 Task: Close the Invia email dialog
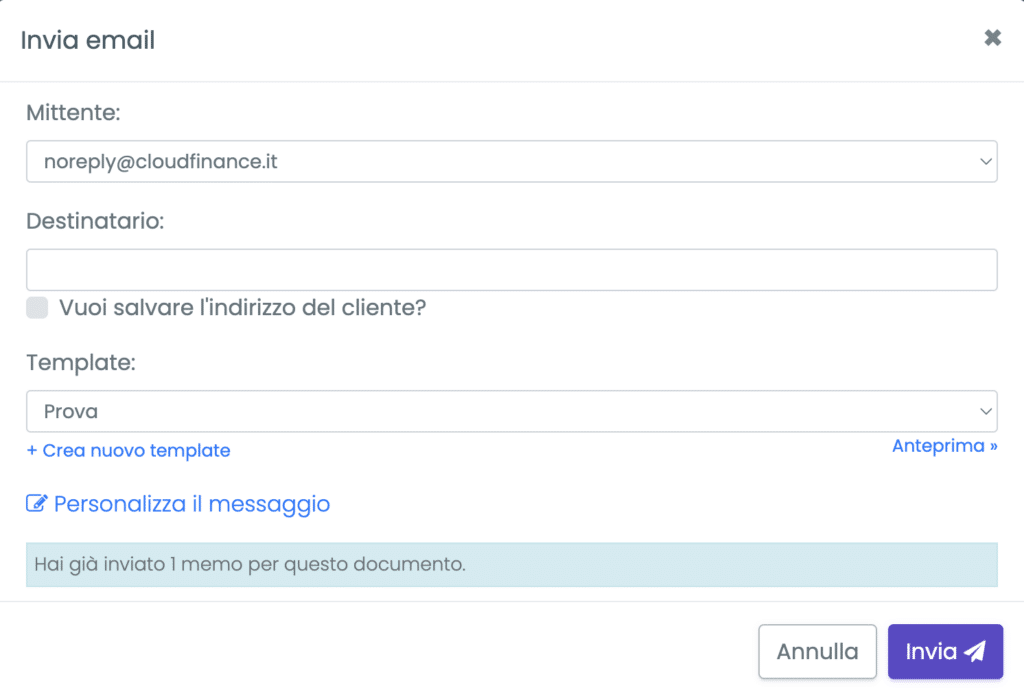click(x=993, y=38)
